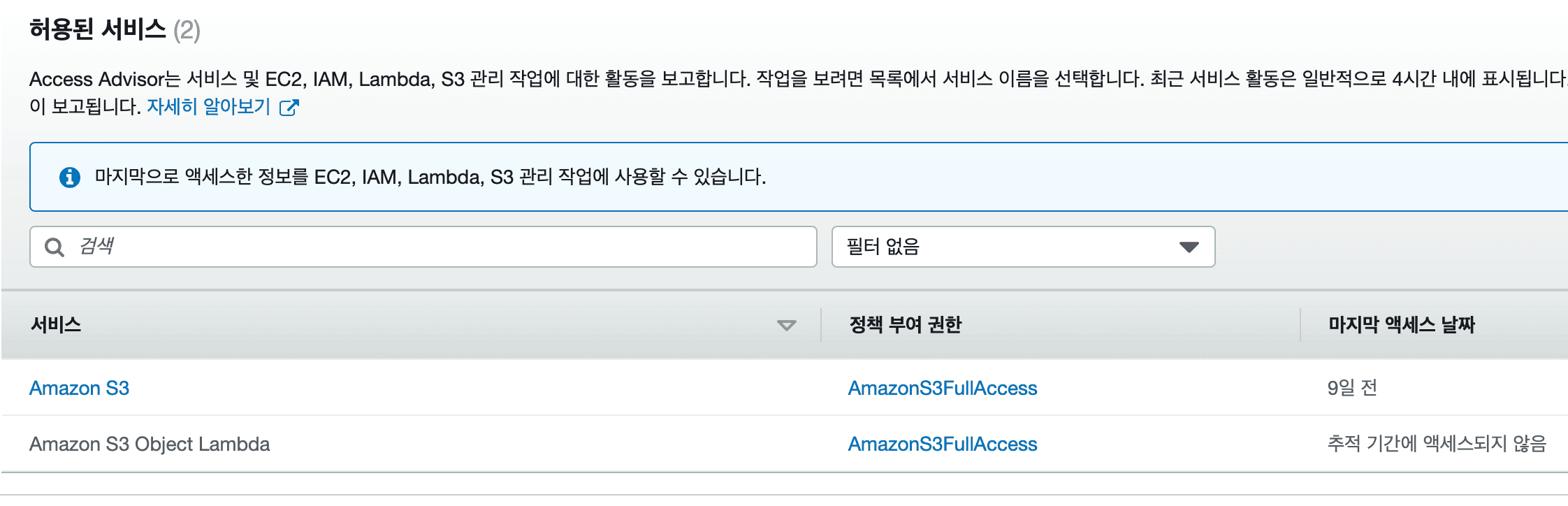Select the Amazon S3 Object Lambda row
The height and width of the screenshot is (506, 1568).
click(x=151, y=444)
